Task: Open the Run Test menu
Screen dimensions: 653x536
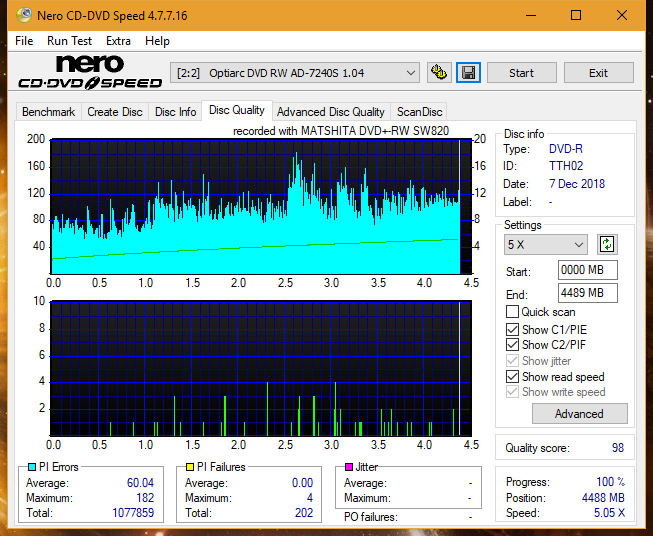Action: [69, 41]
